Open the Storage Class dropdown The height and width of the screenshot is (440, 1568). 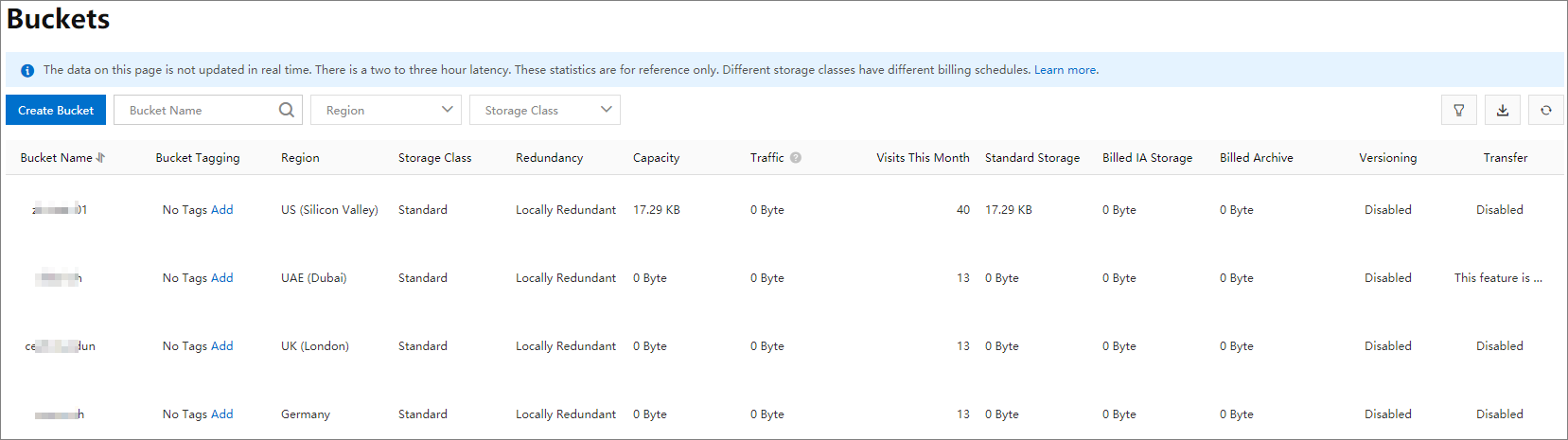point(545,110)
